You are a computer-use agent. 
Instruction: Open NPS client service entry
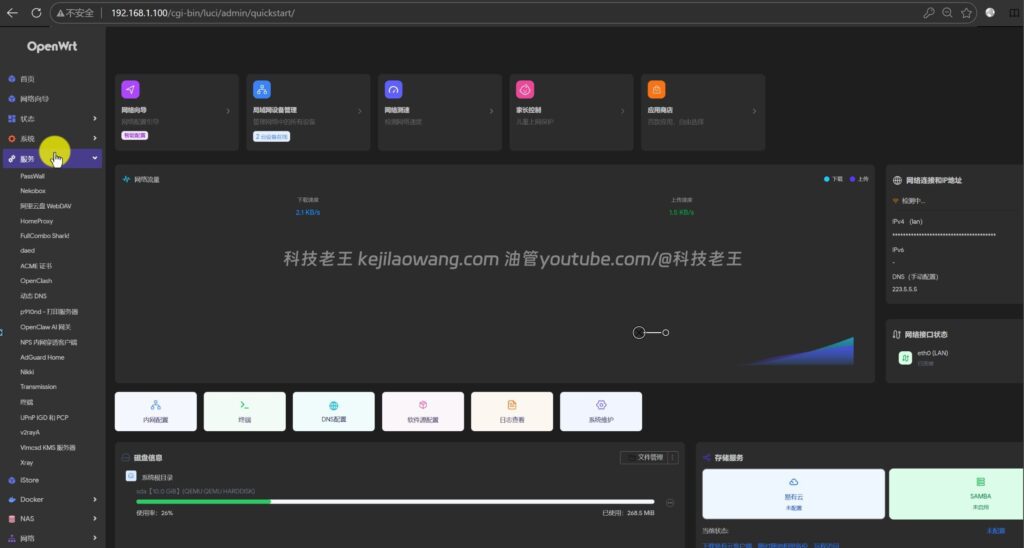[x=48, y=342]
